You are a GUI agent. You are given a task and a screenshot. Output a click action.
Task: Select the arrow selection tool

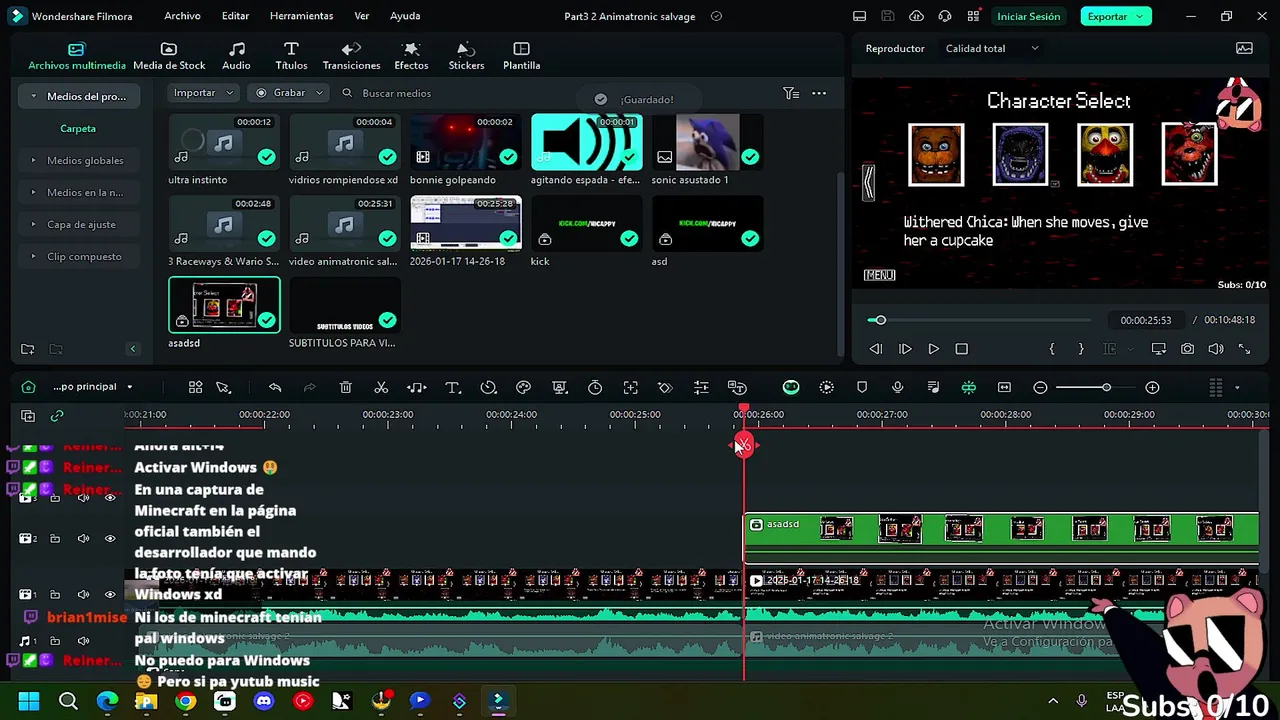pos(223,387)
